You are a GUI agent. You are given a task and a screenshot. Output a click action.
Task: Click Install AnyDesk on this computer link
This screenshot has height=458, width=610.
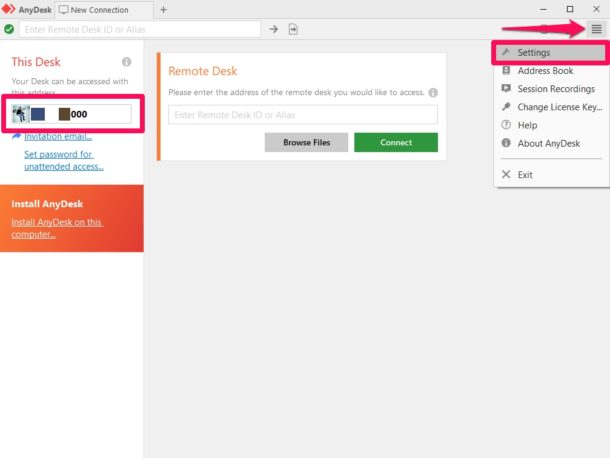[57, 228]
